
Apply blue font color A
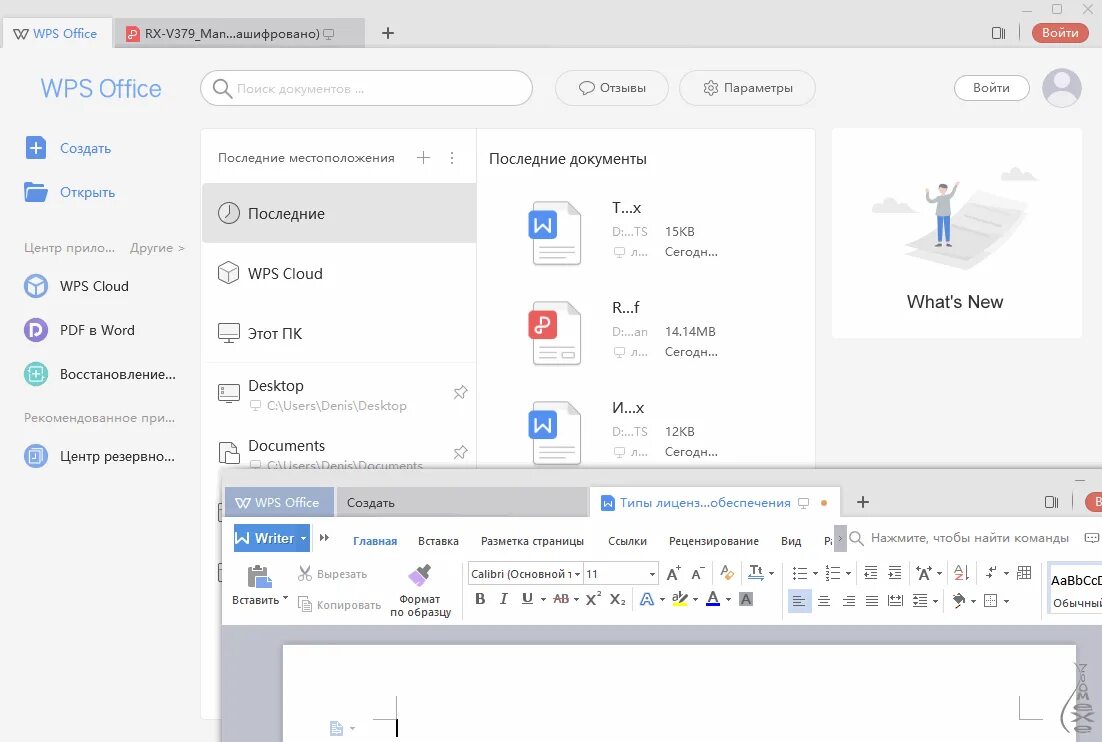[713, 599]
